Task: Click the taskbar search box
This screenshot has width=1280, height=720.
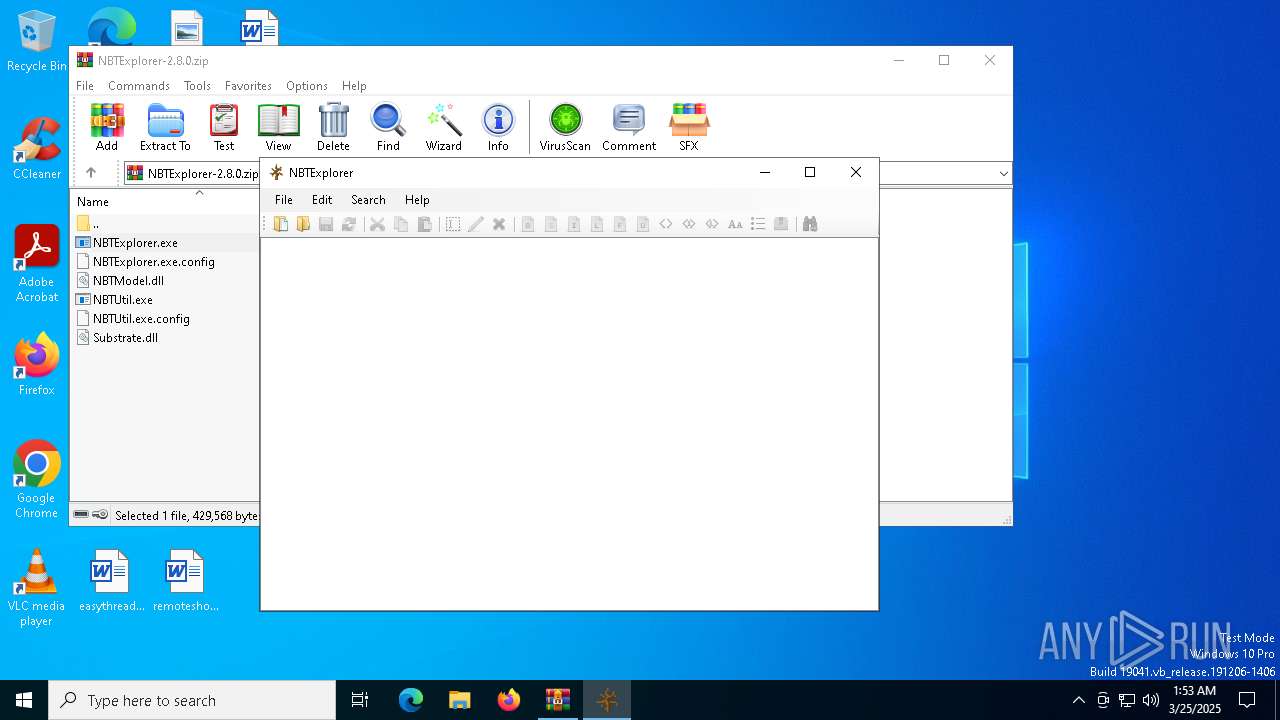Action: pyautogui.click(x=192, y=700)
